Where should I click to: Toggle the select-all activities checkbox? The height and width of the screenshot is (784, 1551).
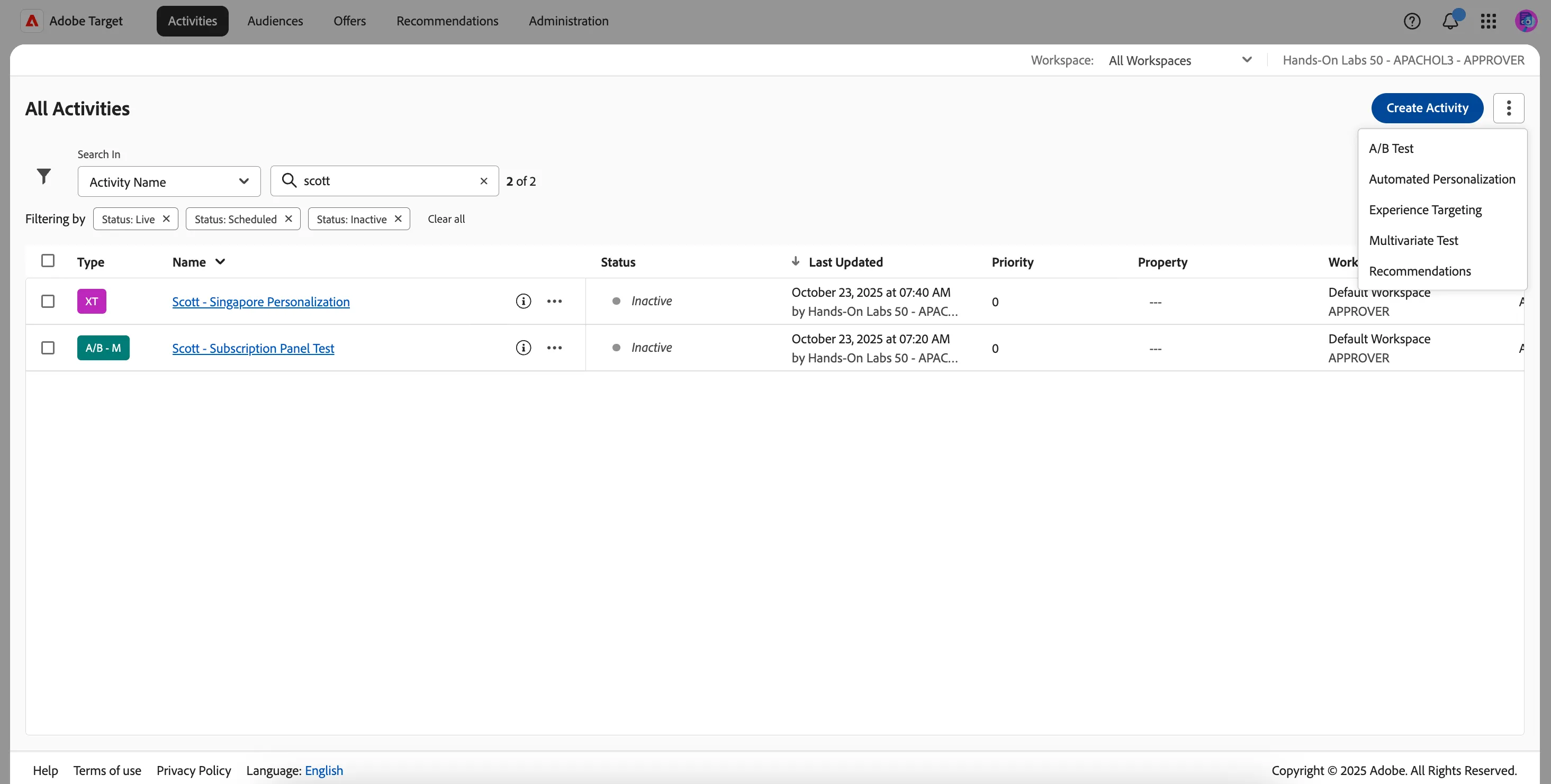point(48,260)
